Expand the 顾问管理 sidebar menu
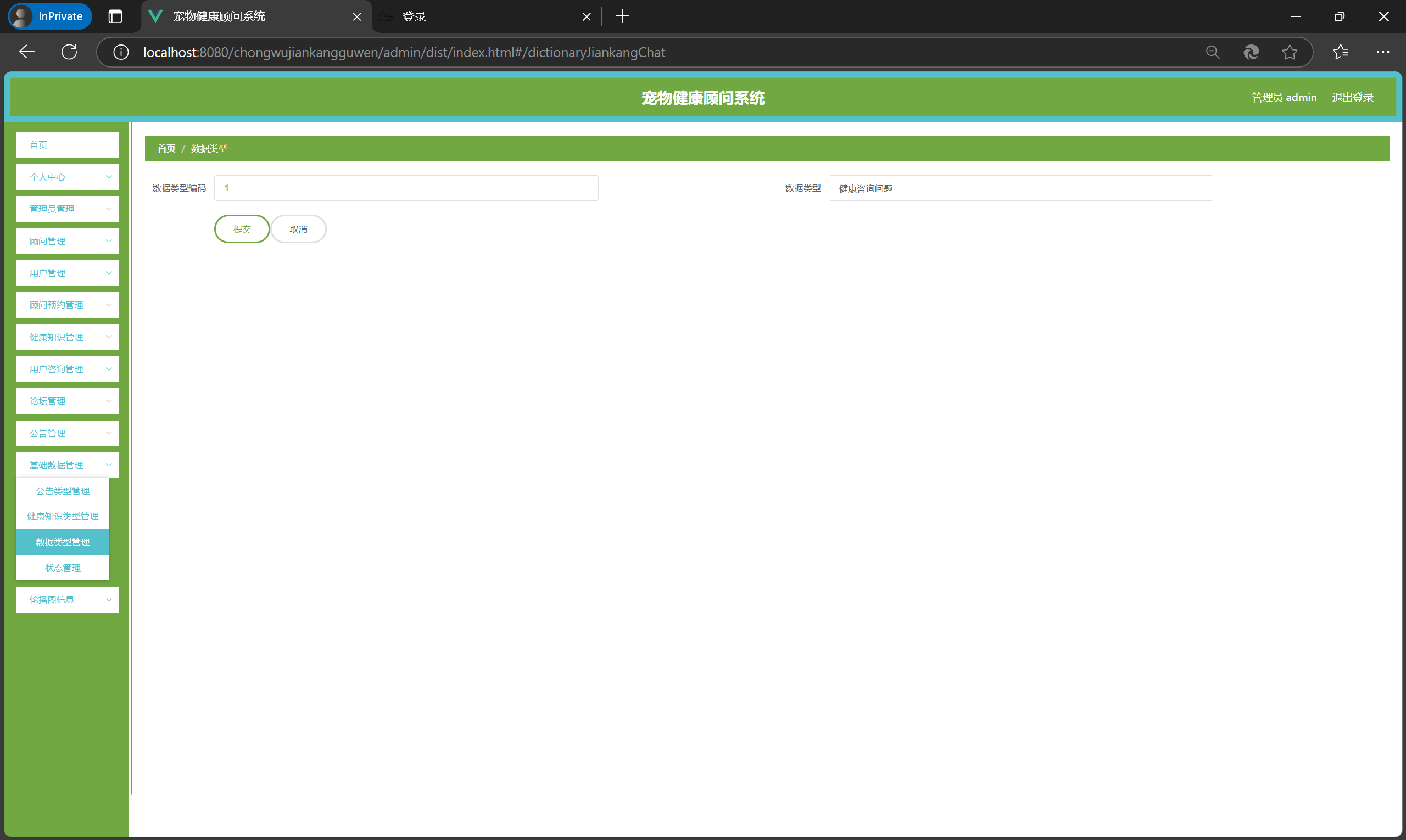This screenshot has width=1406, height=840. coord(68,241)
